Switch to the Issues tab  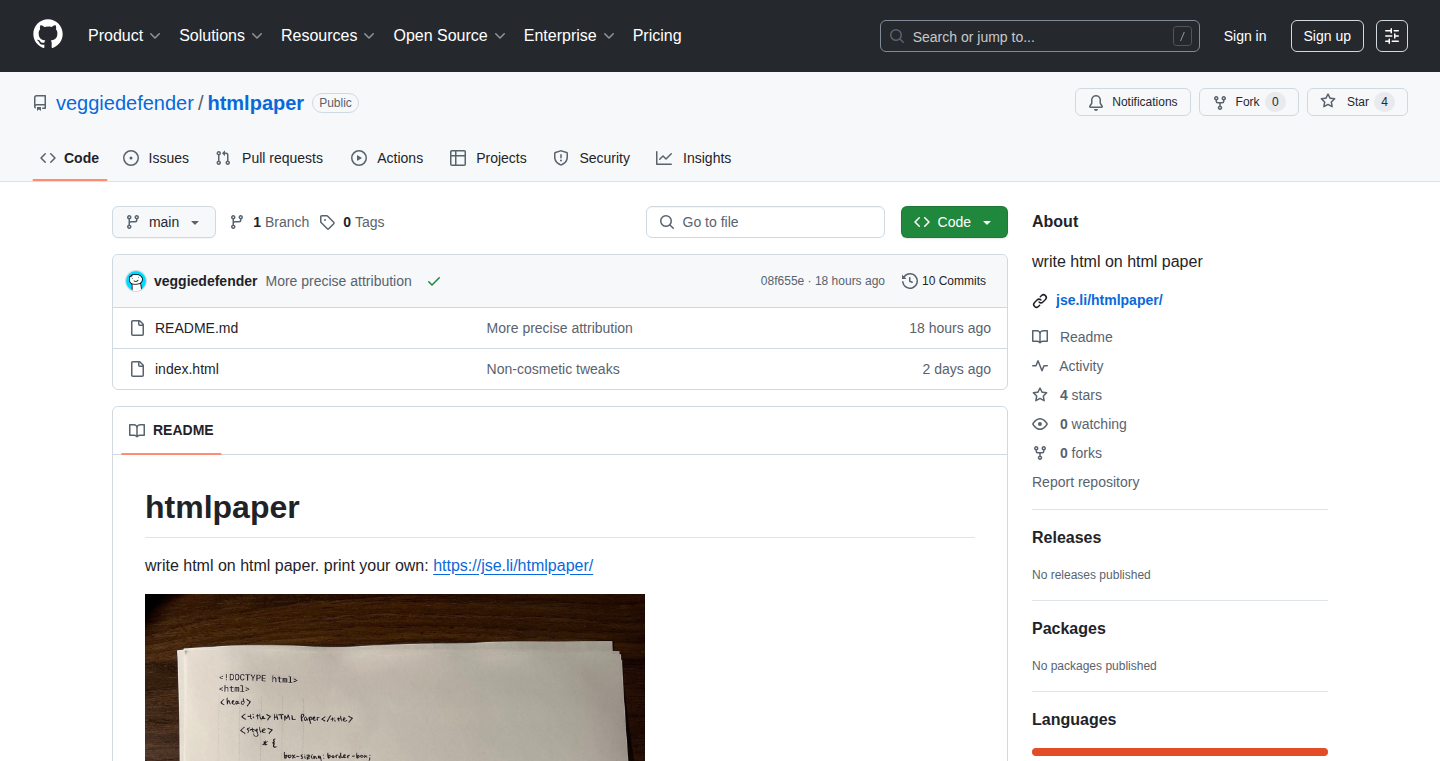[156, 158]
